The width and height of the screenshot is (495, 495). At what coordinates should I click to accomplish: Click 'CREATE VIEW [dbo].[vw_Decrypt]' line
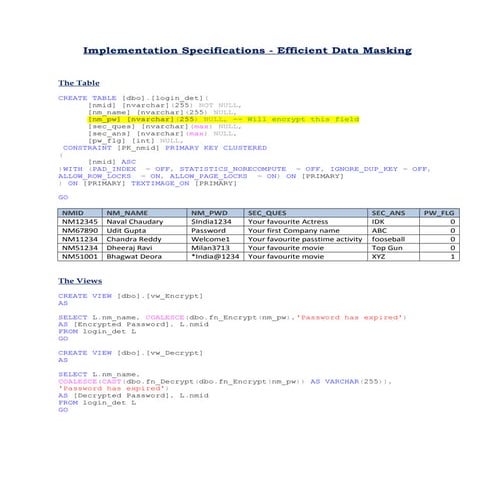130,353
